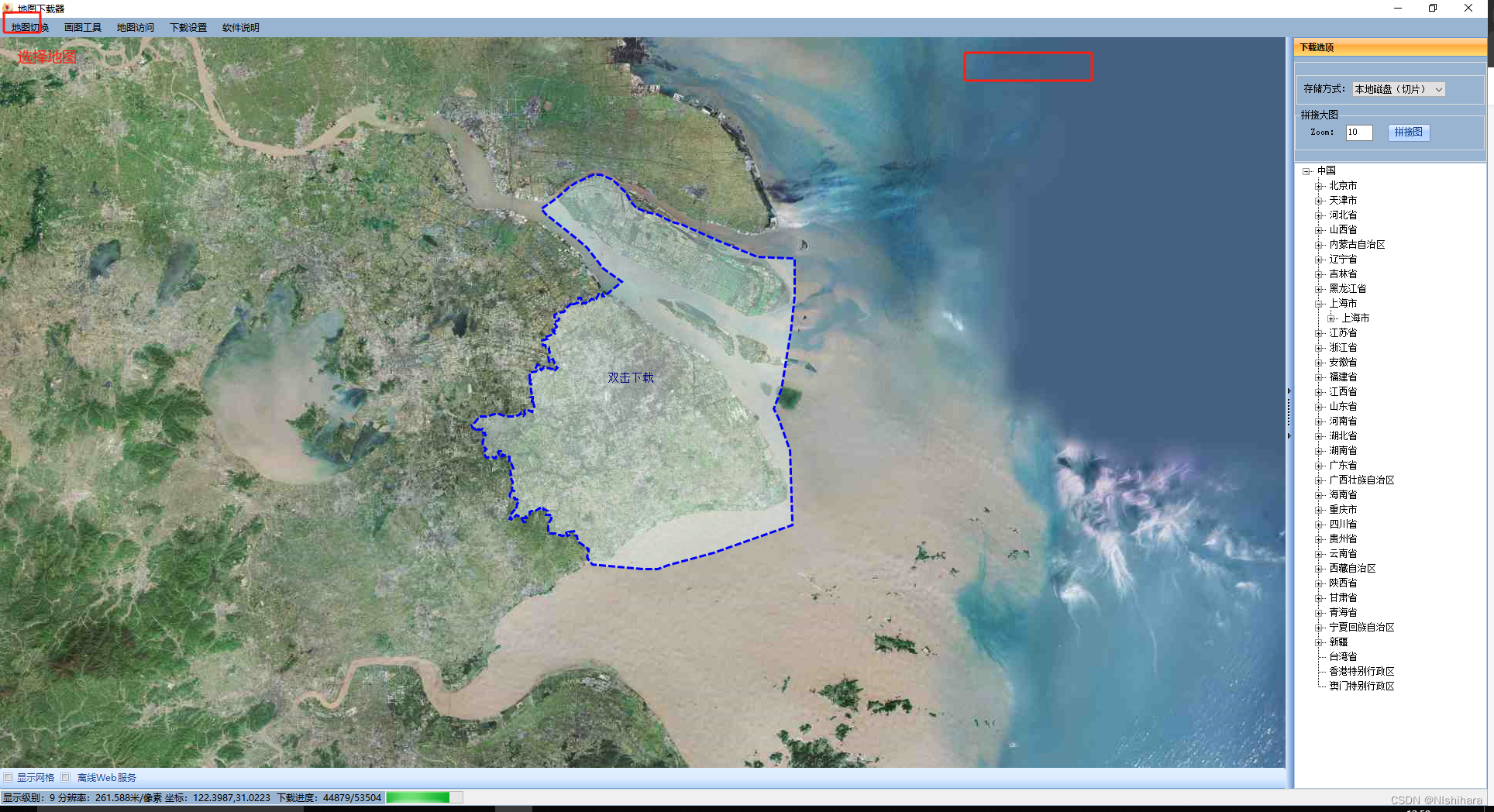Select 河南省 in the region tree
This screenshot has width=1494, height=812.
pos(1343,421)
